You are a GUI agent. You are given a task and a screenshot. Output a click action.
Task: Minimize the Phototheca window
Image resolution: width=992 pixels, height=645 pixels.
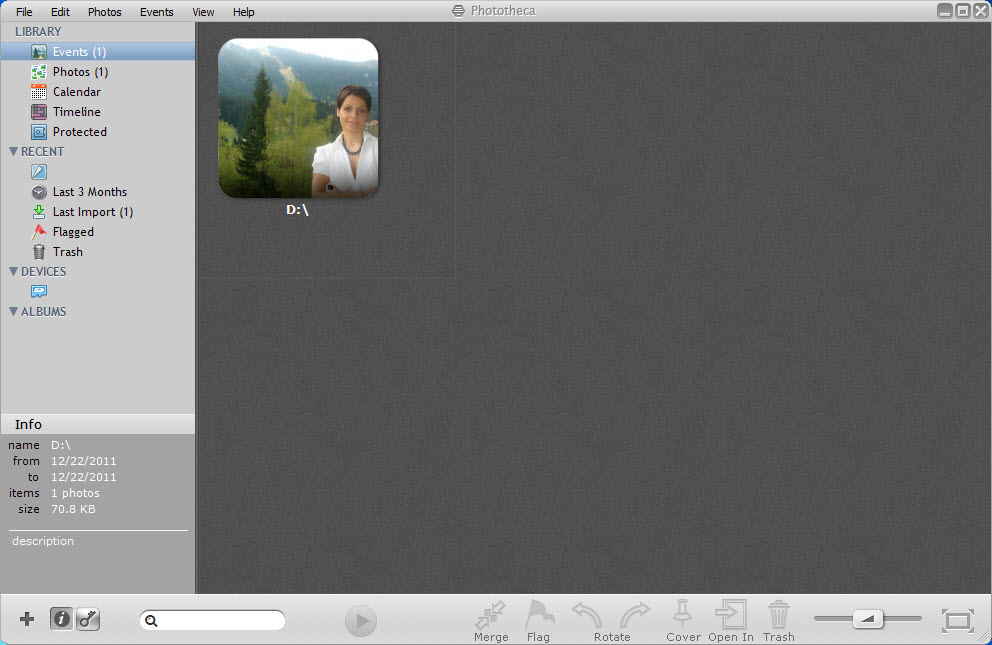(x=945, y=11)
